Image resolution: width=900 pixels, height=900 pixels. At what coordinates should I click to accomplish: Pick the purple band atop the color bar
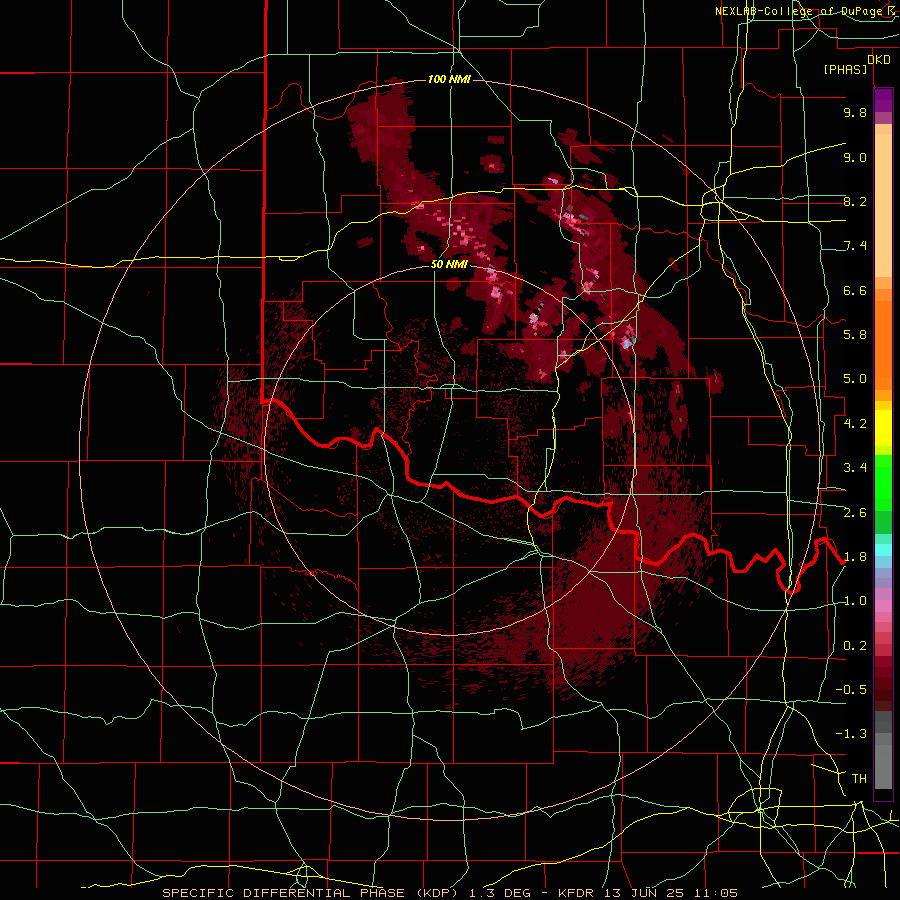[883, 100]
